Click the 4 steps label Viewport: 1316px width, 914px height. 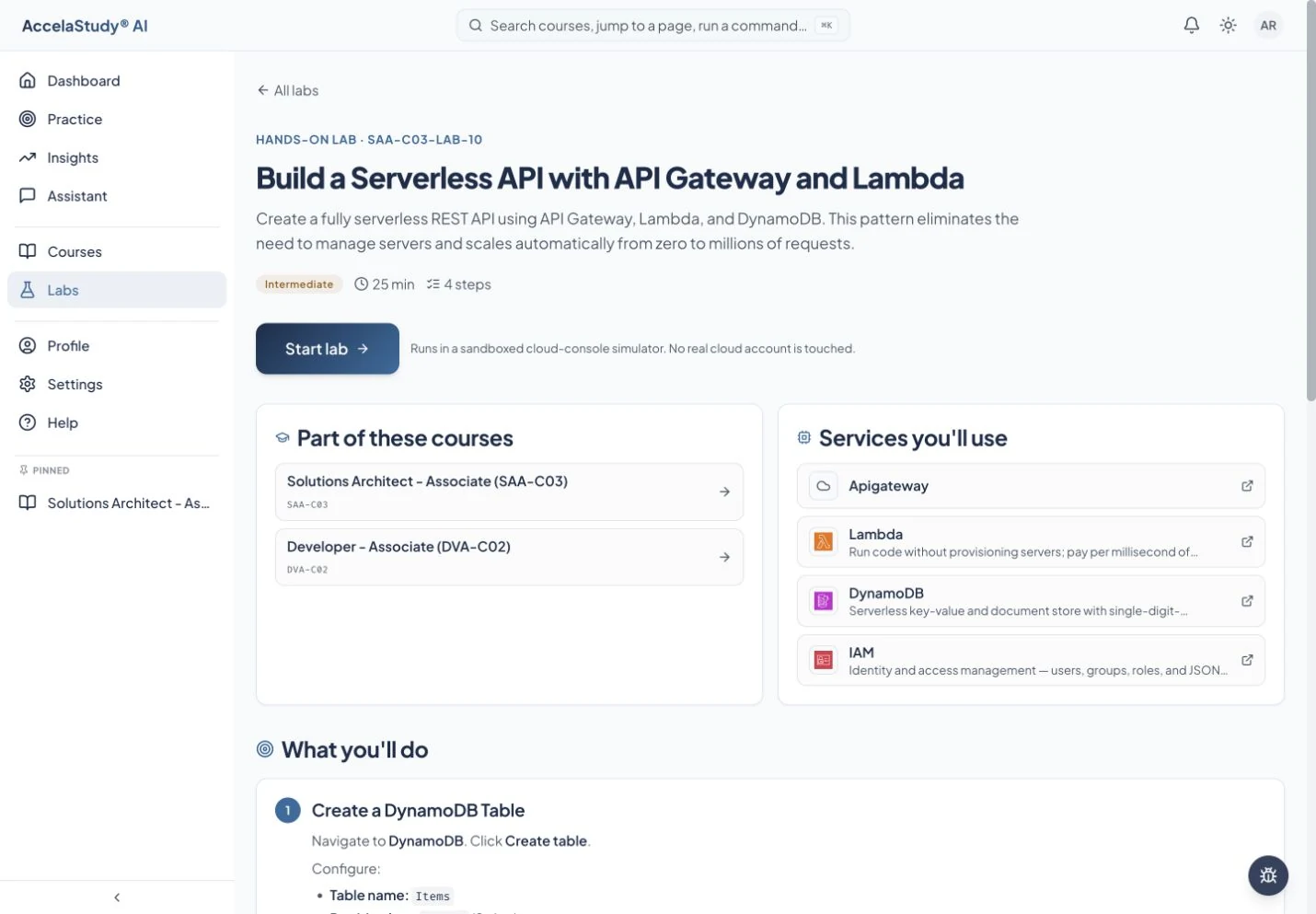(x=459, y=284)
